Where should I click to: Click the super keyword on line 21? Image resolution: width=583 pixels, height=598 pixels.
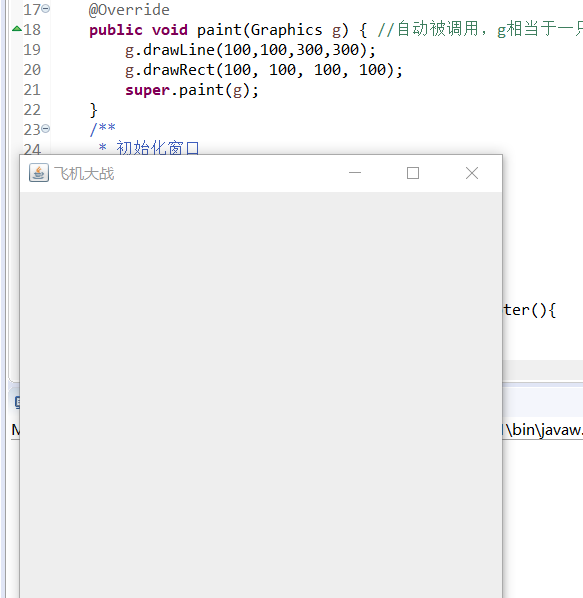click(148, 90)
